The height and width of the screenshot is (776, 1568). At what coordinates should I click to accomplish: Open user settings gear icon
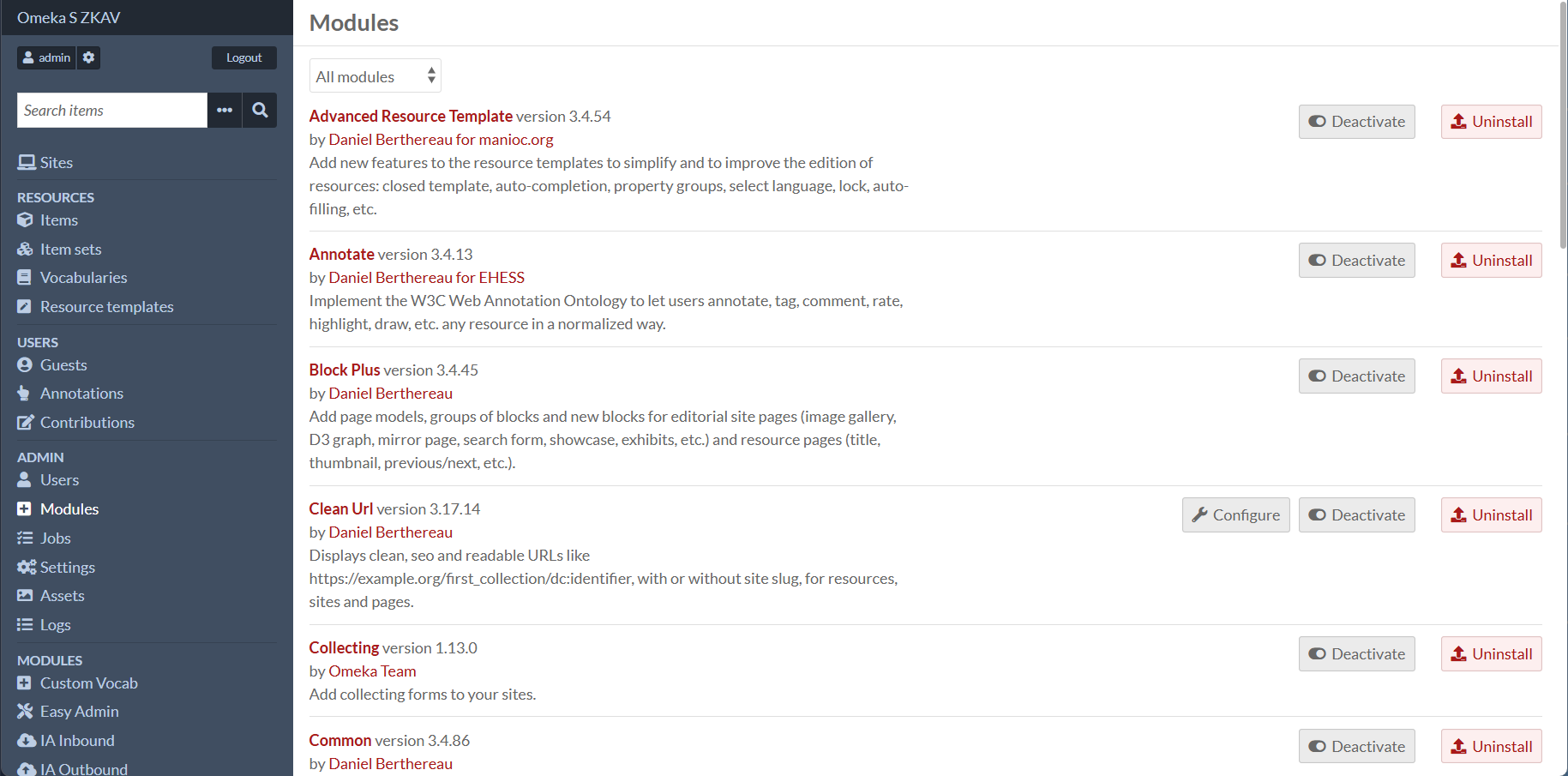click(88, 57)
